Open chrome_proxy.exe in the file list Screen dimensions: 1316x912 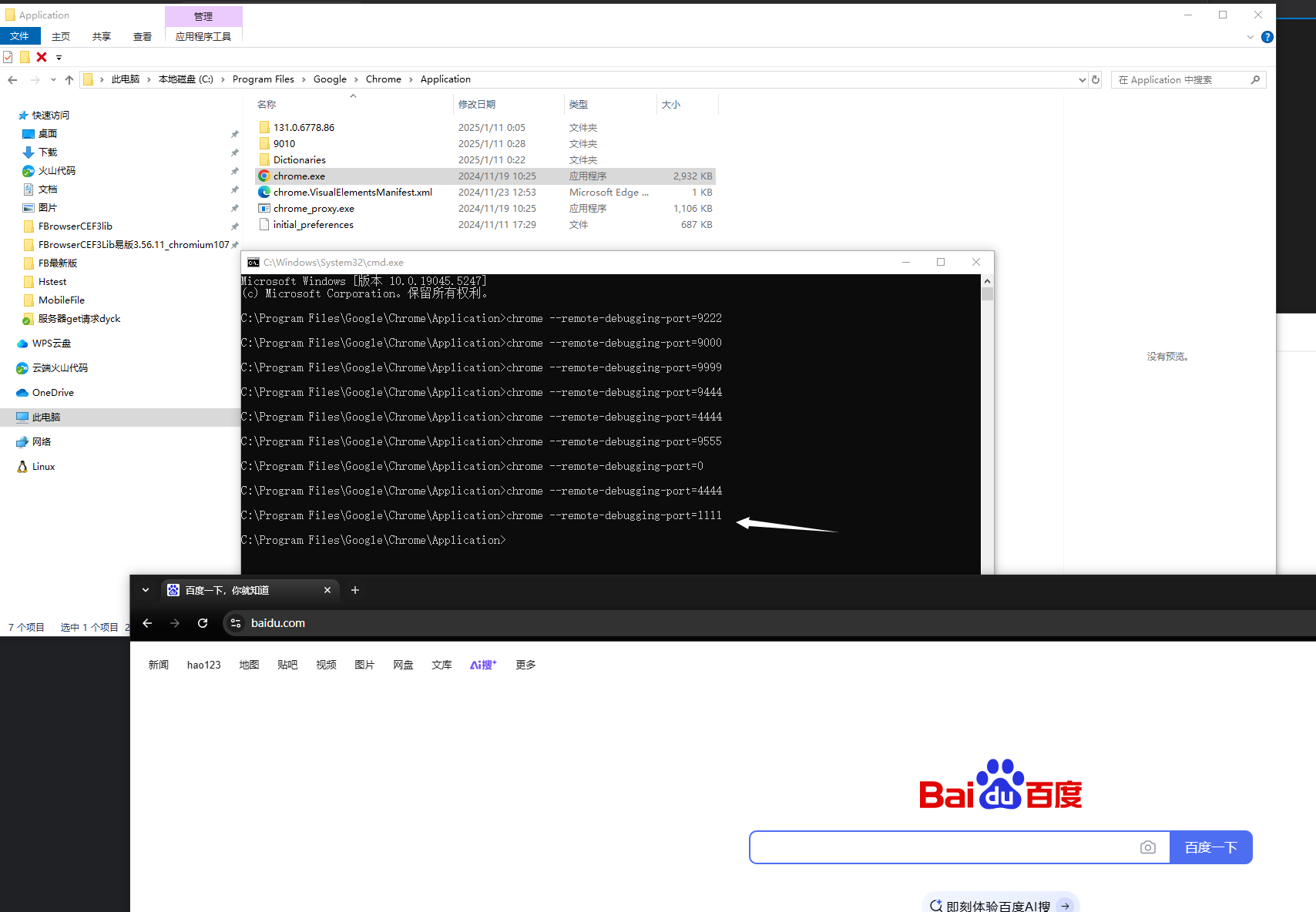click(x=313, y=208)
